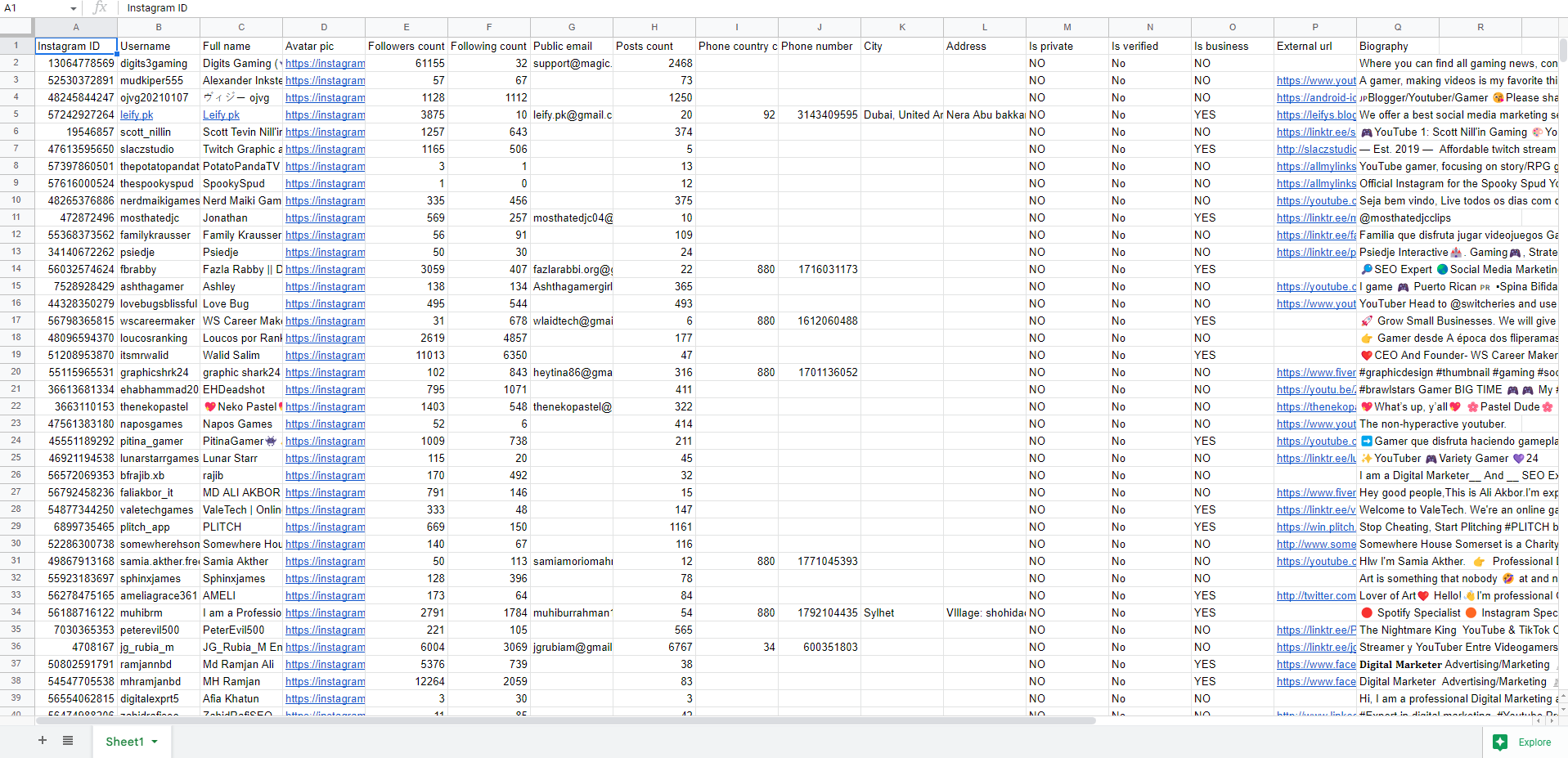Select the 'Public email' header cell

(572, 46)
